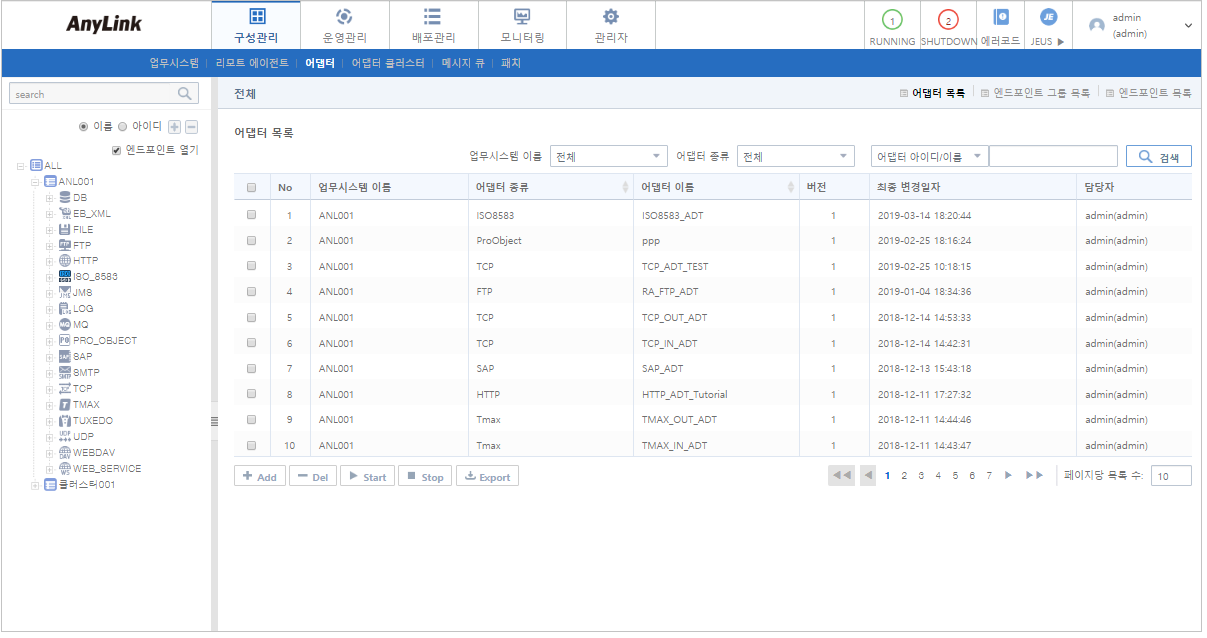The height and width of the screenshot is (638, 1207).
Task: Open the 에러코드 (error code) panel
Action: (x=1001, y=24)
